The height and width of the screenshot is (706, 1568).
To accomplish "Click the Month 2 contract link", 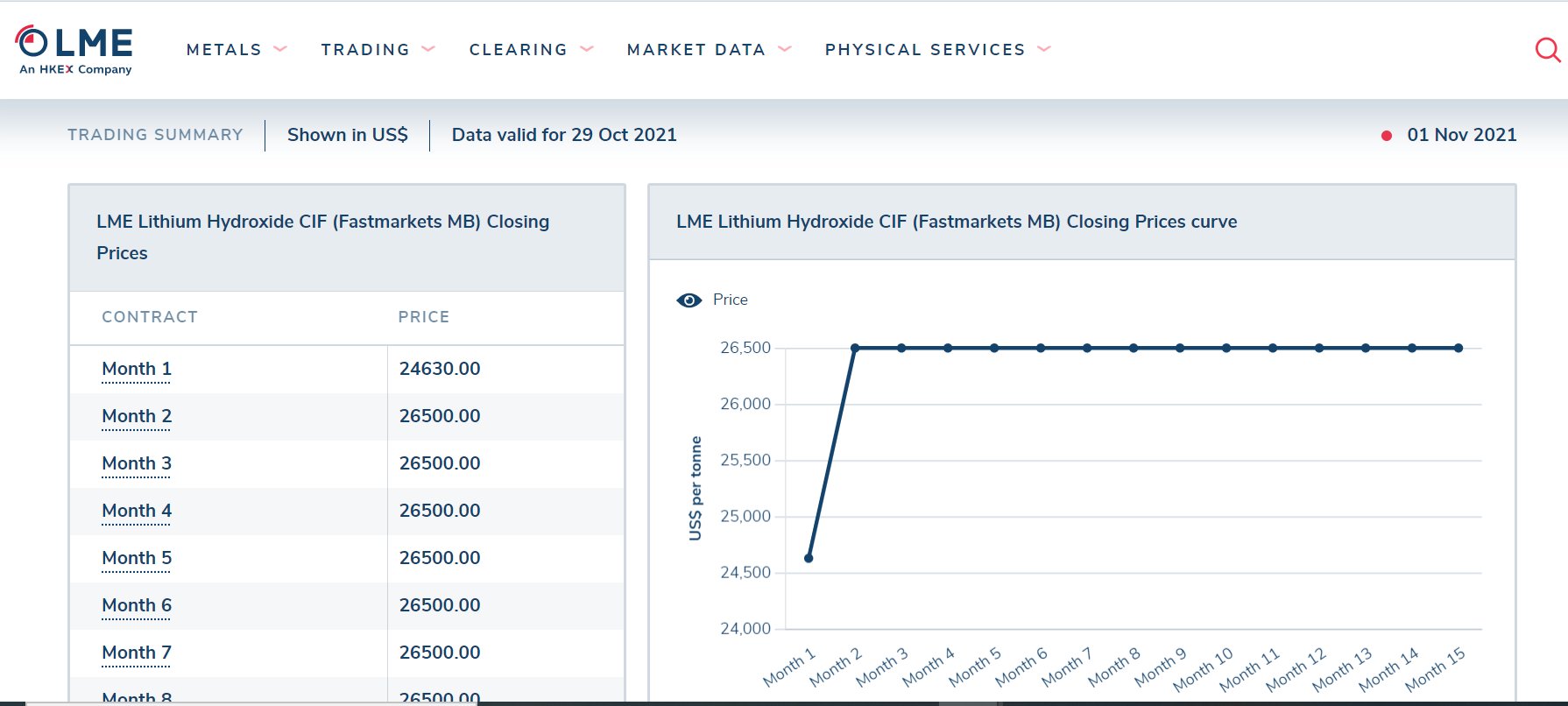I will click(x=137, y=416).
